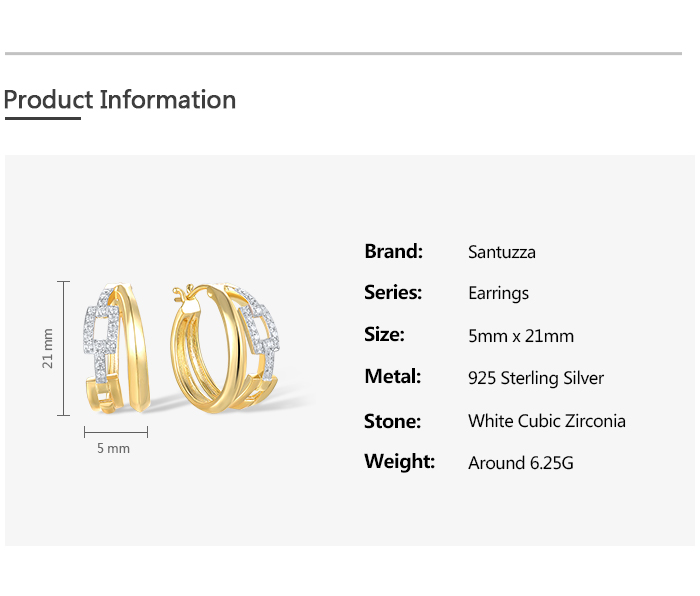Image resolution: width=700 pixels, height=596 pixels.
Task: Click the 5 mm width label
Action: click(113, 449)
